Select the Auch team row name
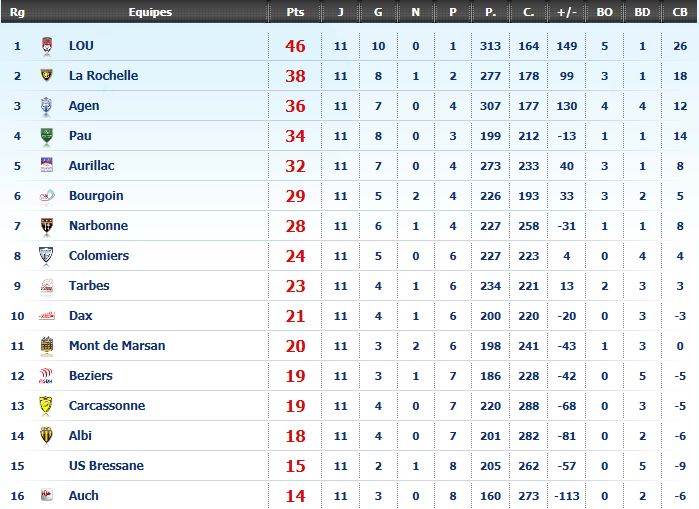699x509 pixels. tap(83, 495)
